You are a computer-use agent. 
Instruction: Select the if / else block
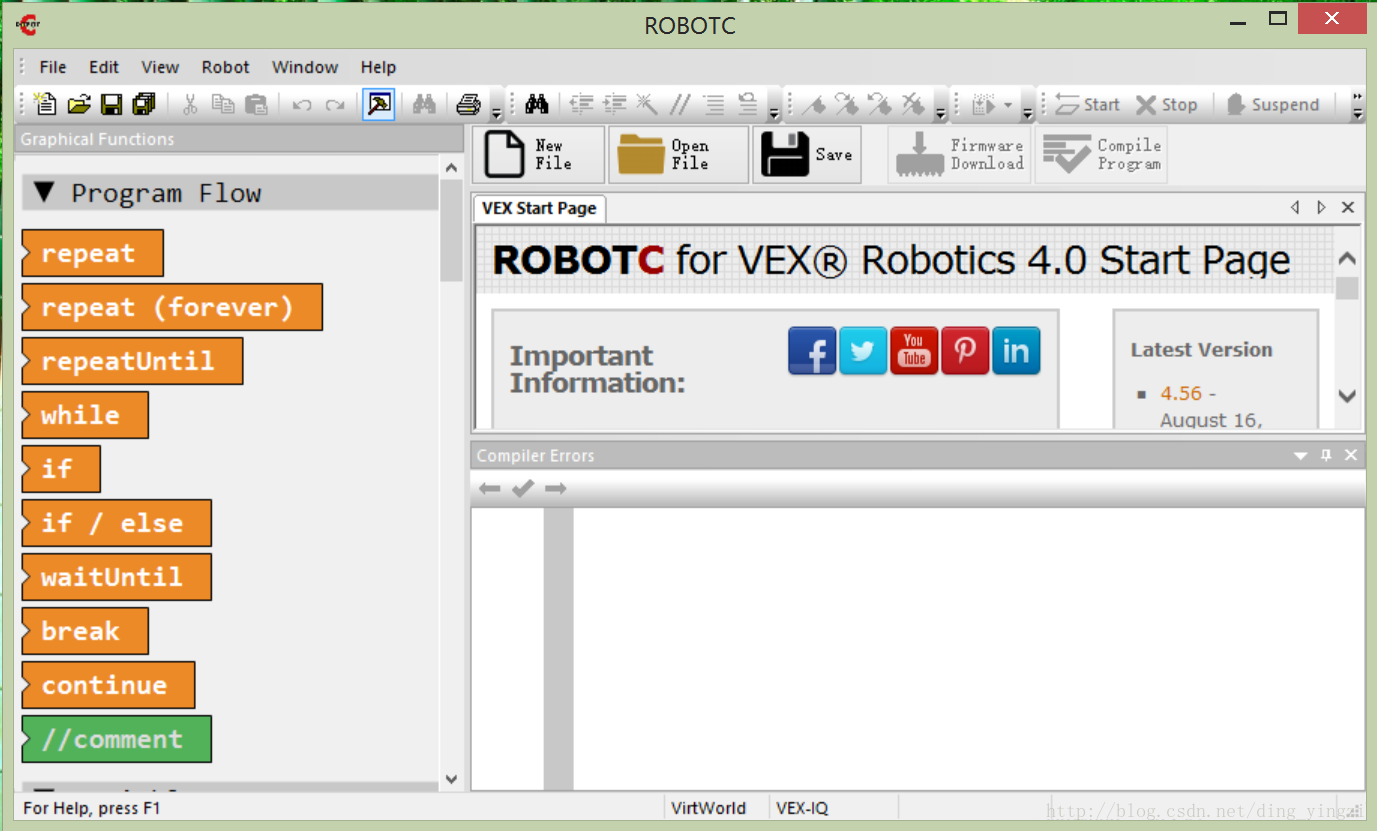[x=116, y=523]
